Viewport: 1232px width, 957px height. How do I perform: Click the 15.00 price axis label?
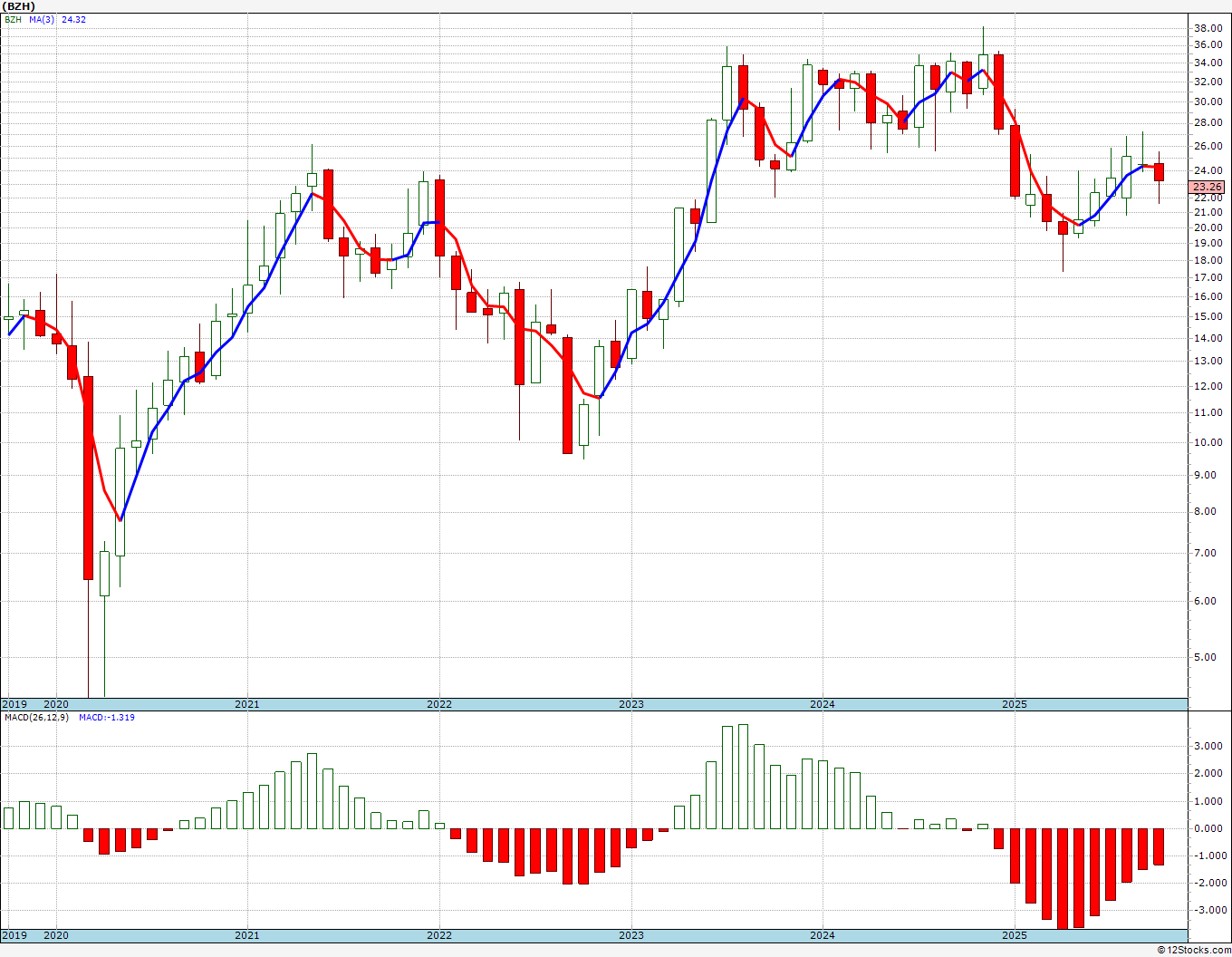pos(1208,316)
